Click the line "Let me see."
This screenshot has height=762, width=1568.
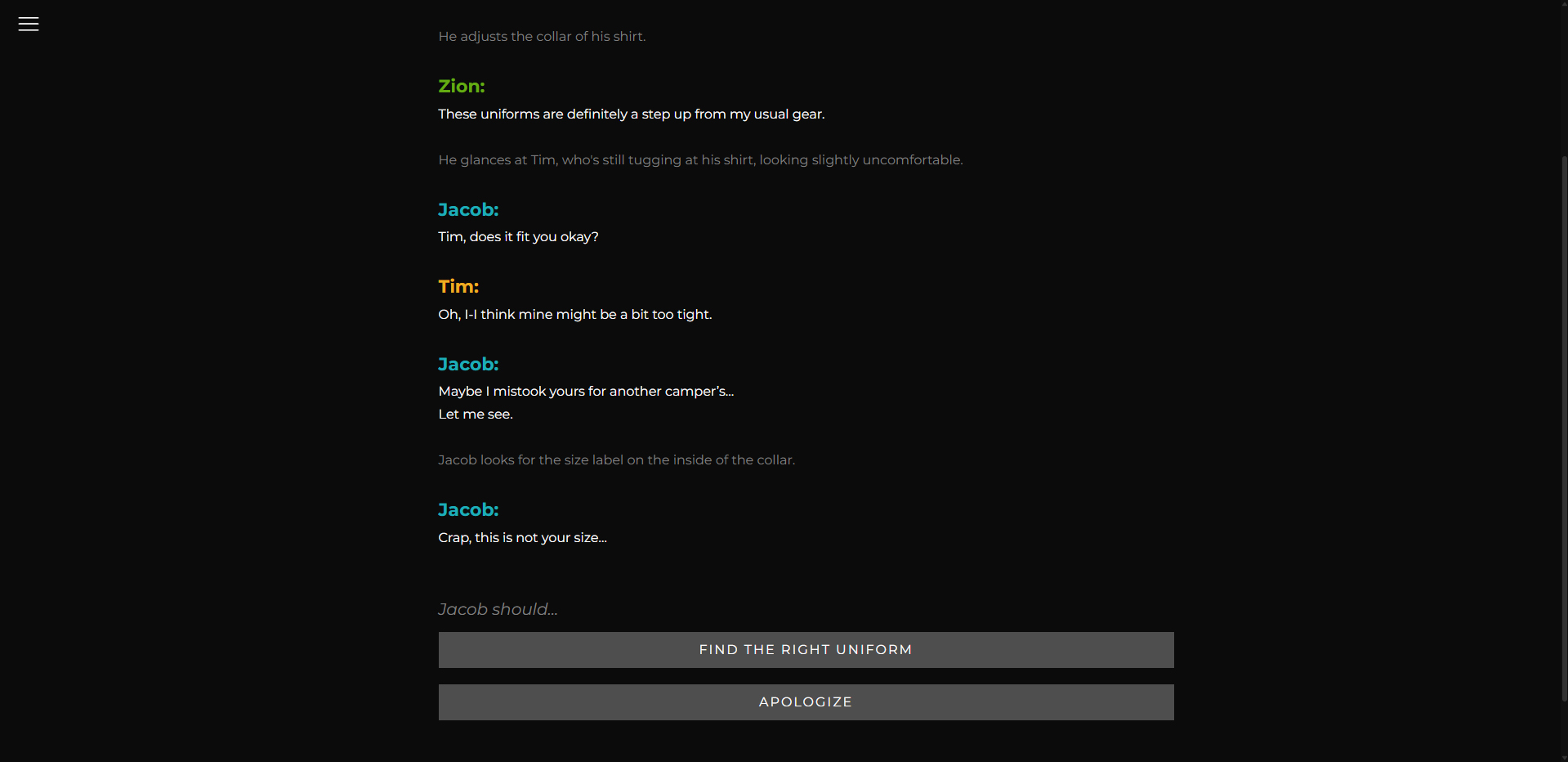tap(476, 415)
